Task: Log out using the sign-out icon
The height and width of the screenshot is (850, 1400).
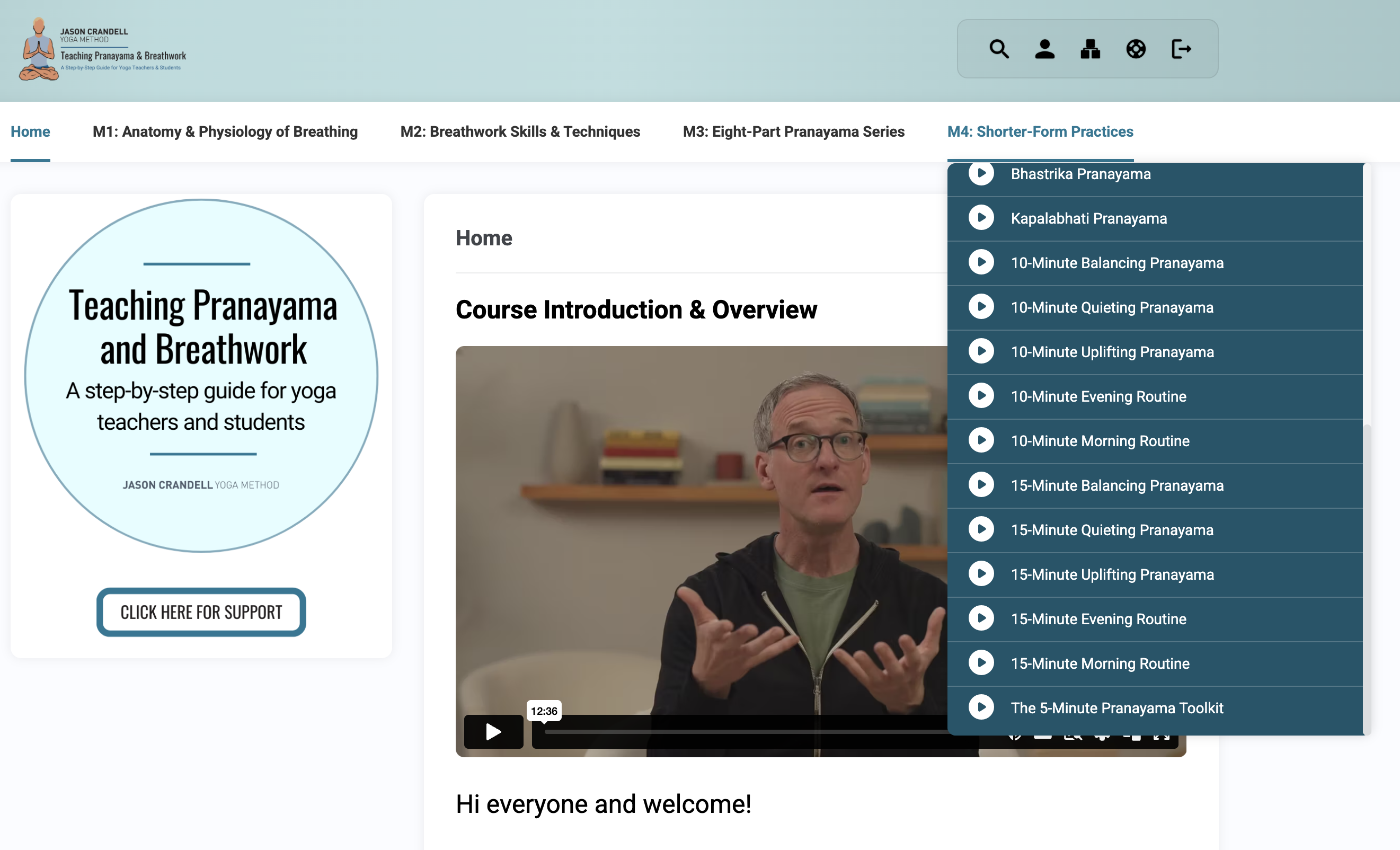Action: [1182, 49]
